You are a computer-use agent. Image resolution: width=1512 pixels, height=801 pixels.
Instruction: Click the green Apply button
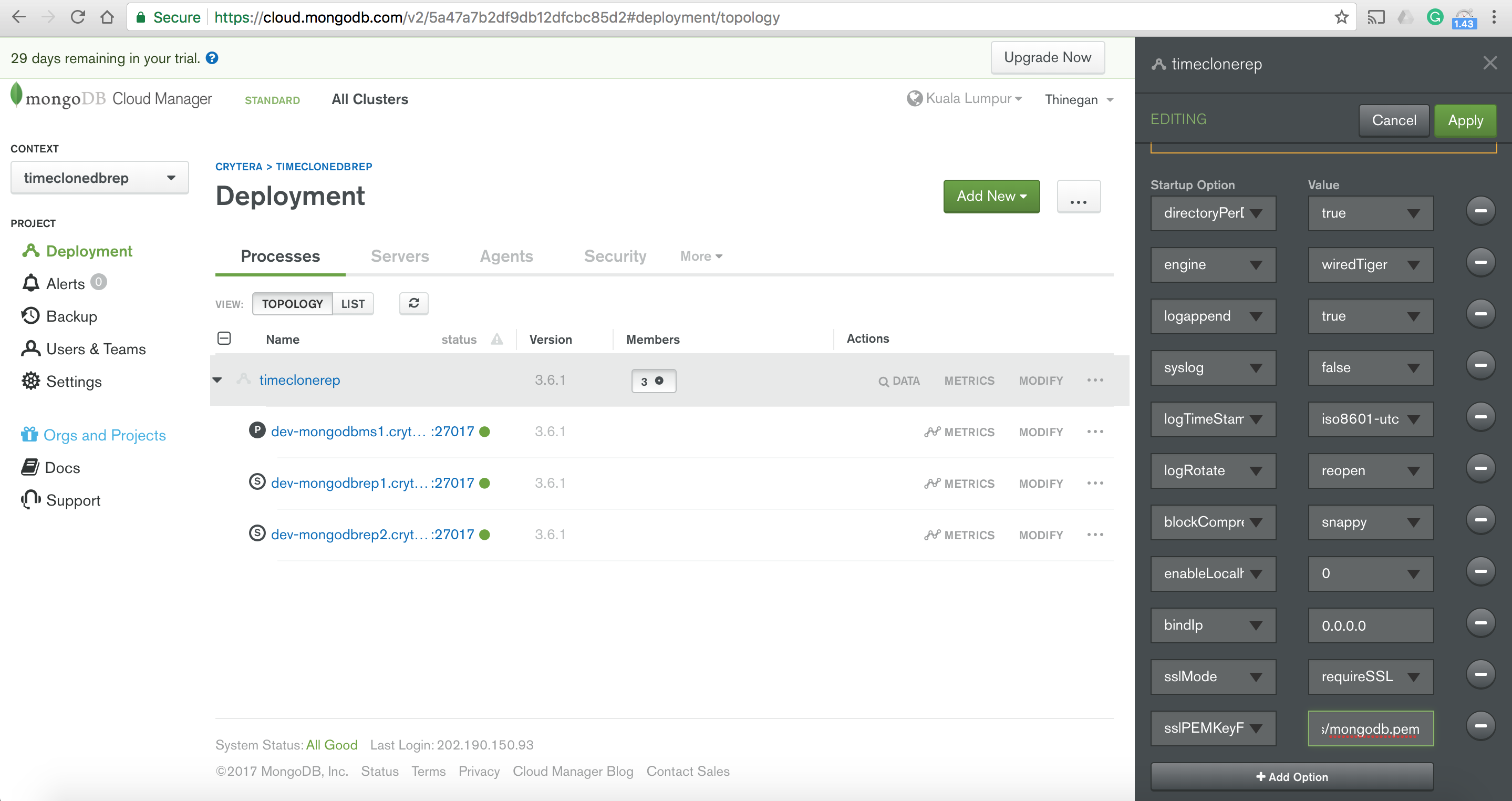[1465, 120]
